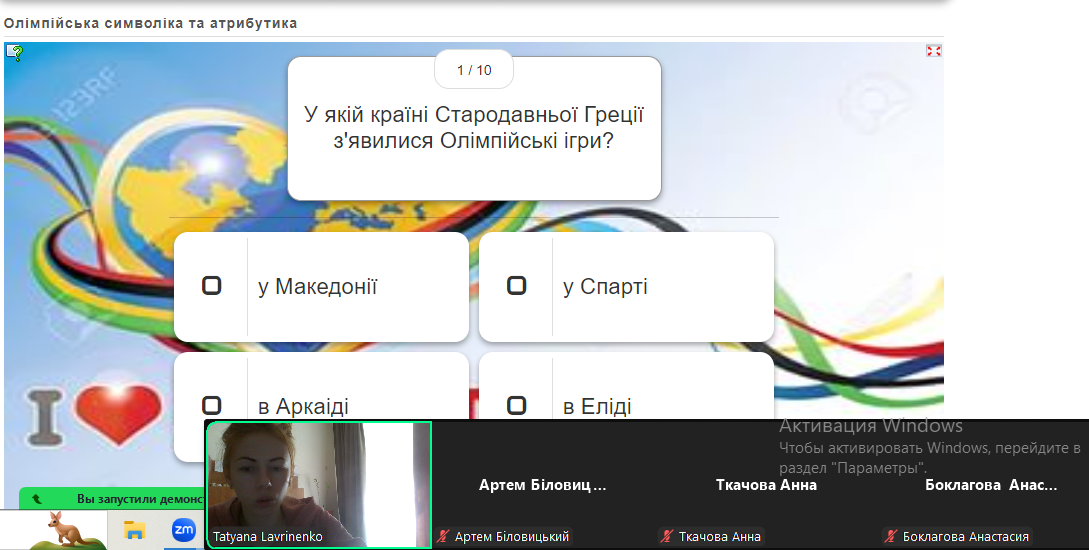The width and height of the screenshot is (1089, 550).
Task: Open the help icon on the quiz
Action: click(x=15, y=53)
